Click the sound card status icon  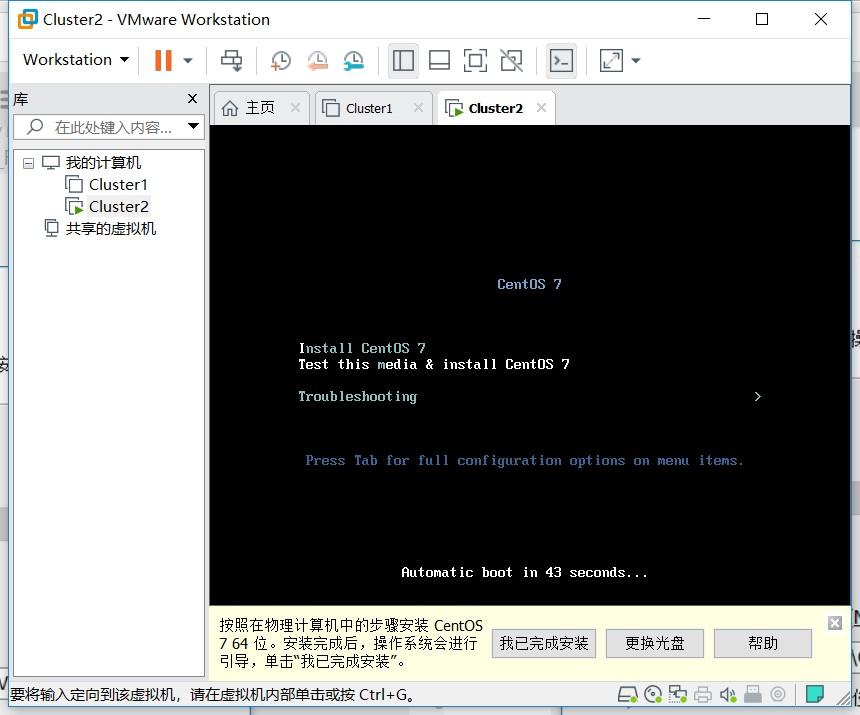[x=728, y=695]
